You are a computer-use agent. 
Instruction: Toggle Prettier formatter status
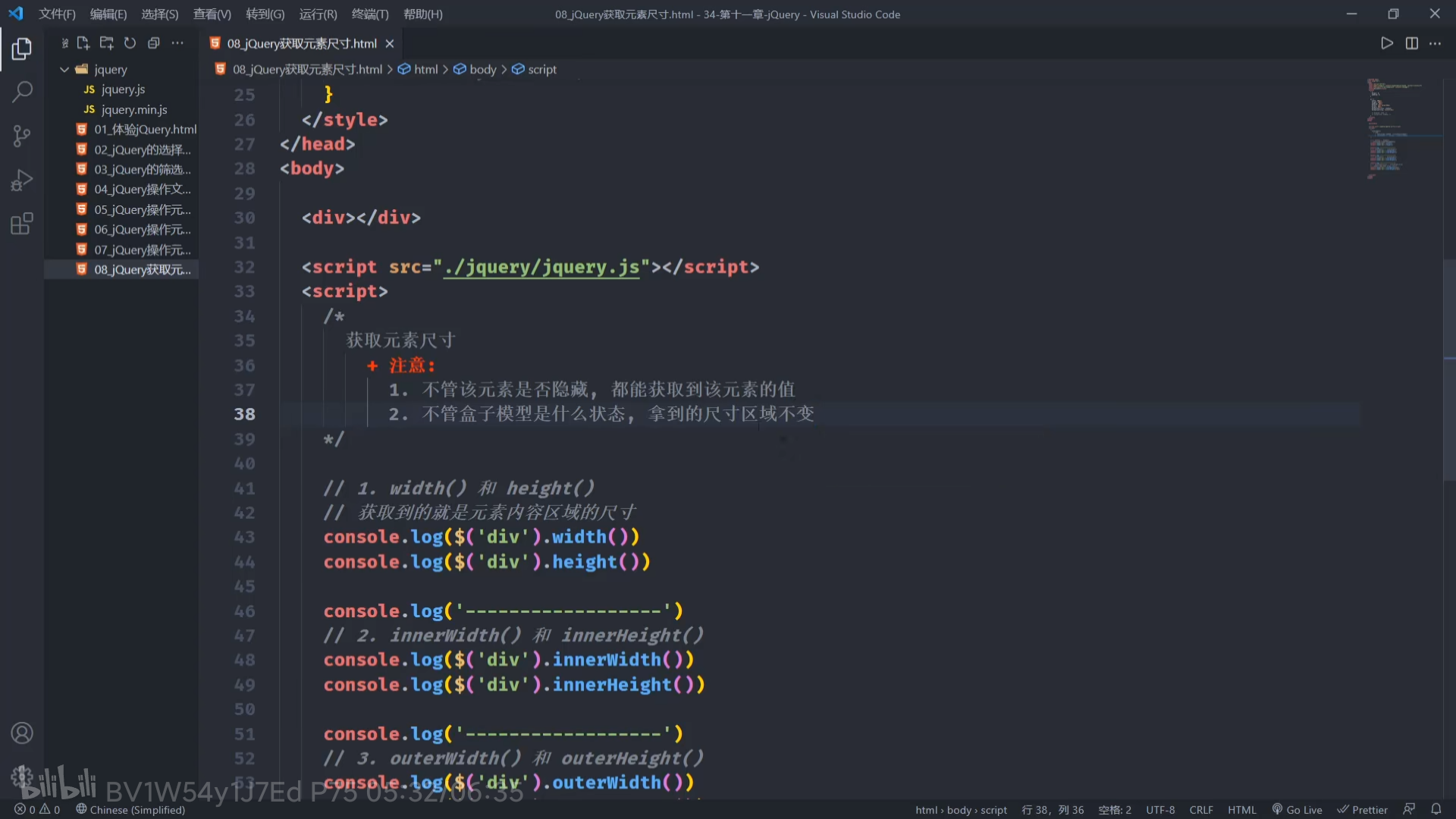click(1362, 809)
